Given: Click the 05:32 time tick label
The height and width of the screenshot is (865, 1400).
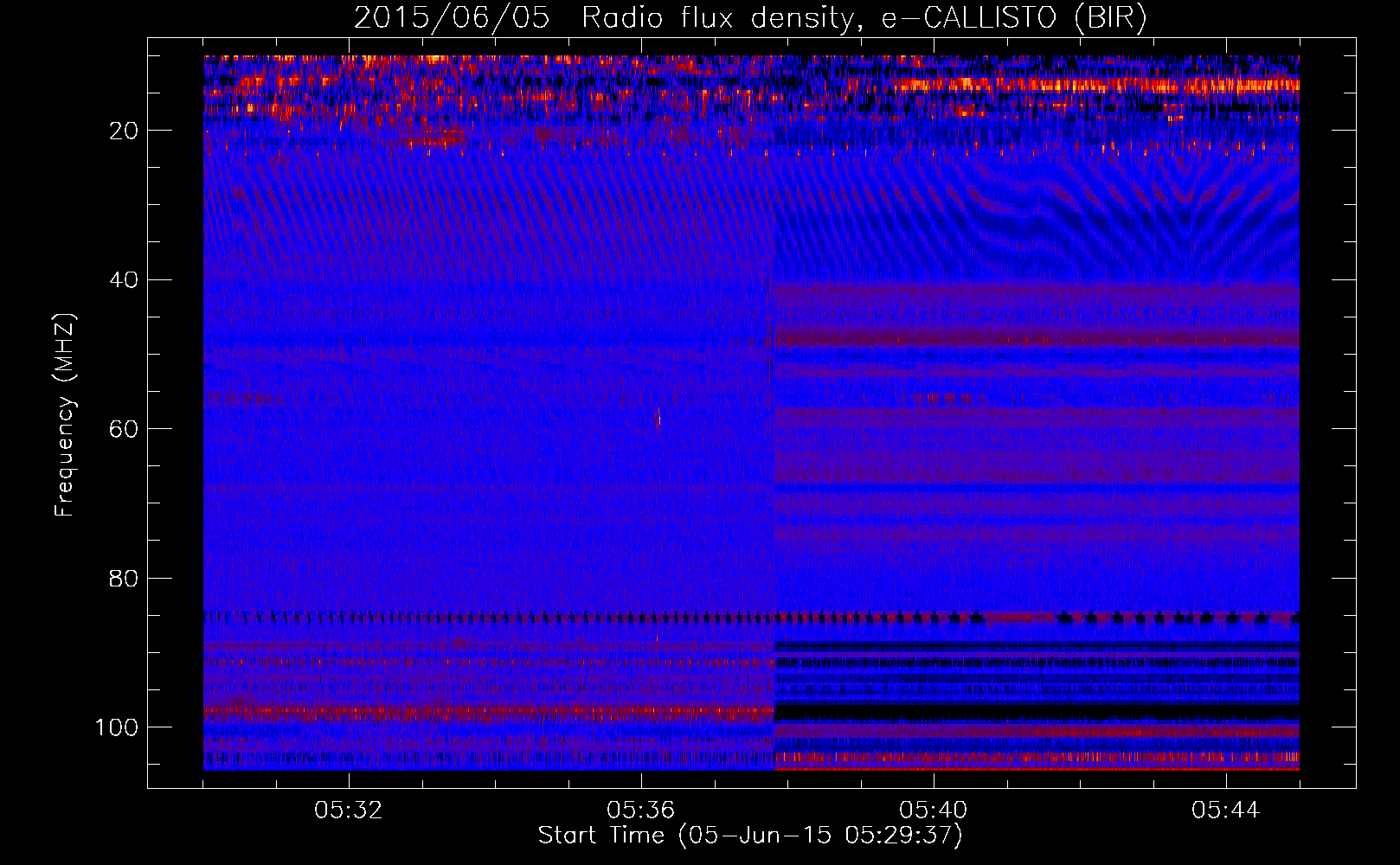Looking at the screenshot, I should 349,811.
